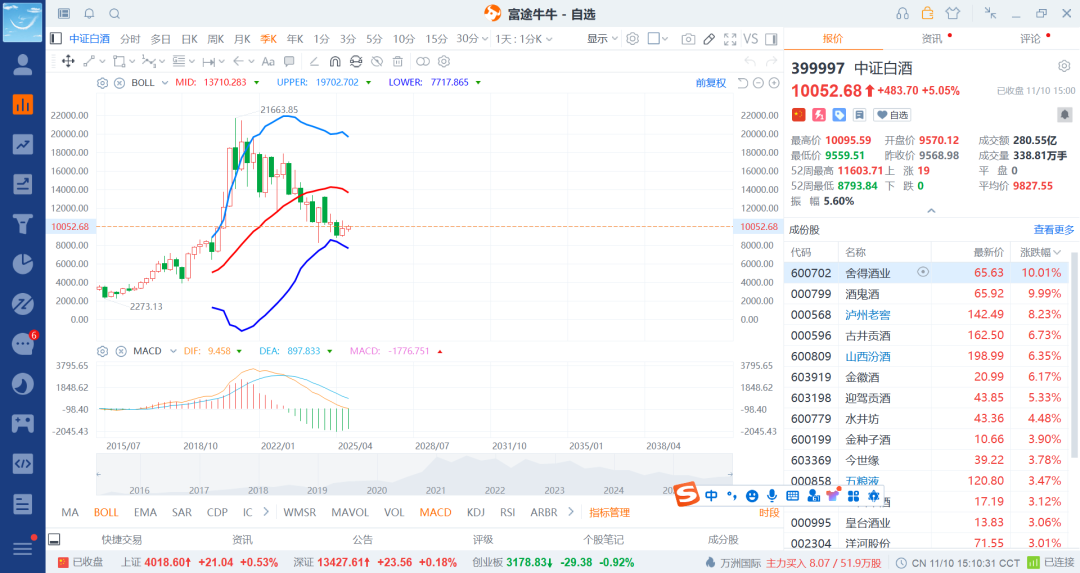Toggle the linked circles sync tool
Screen dimensions: 1080x573
[423, 61]
